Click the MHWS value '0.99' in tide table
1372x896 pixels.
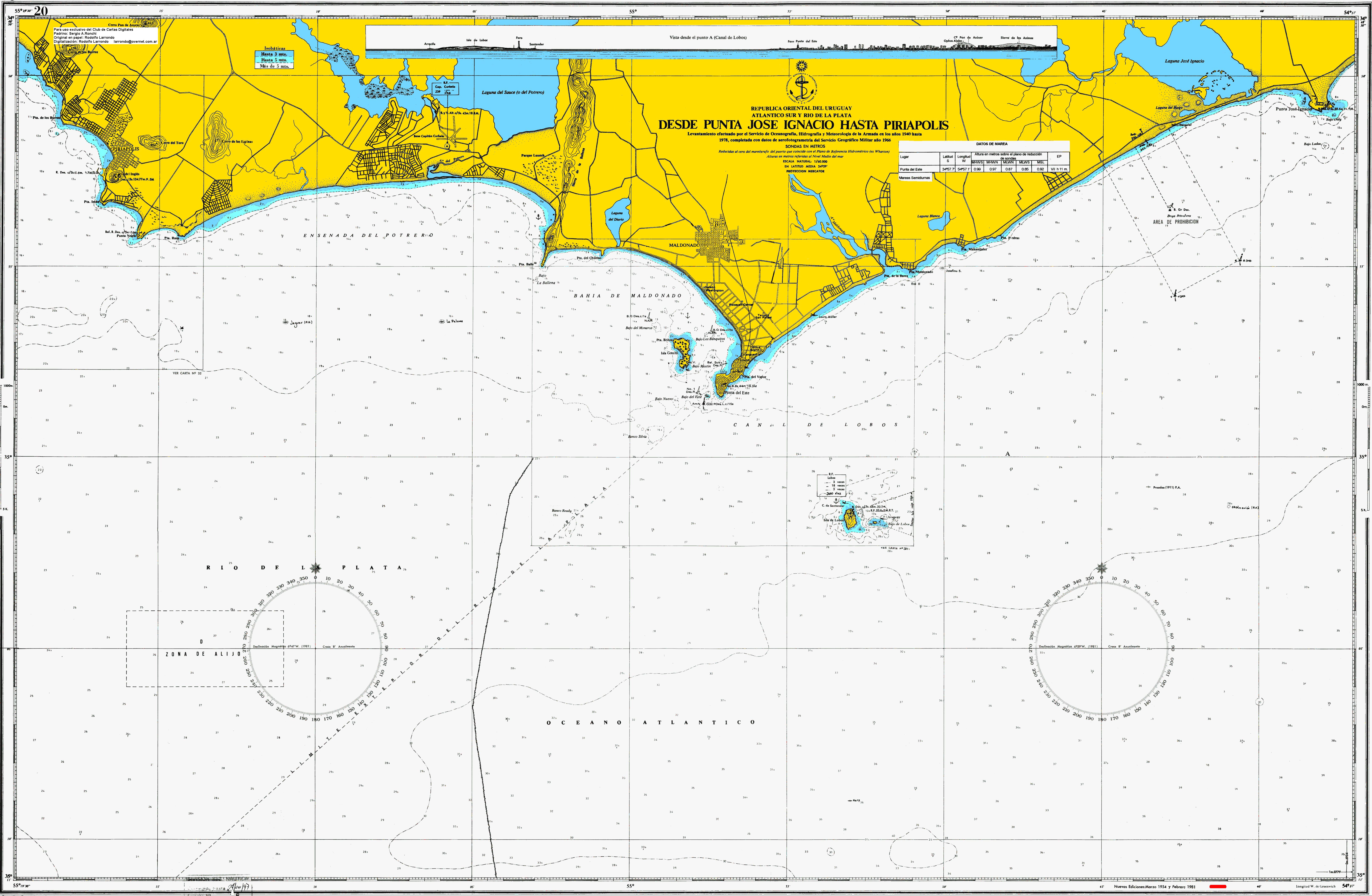point(977,169)
